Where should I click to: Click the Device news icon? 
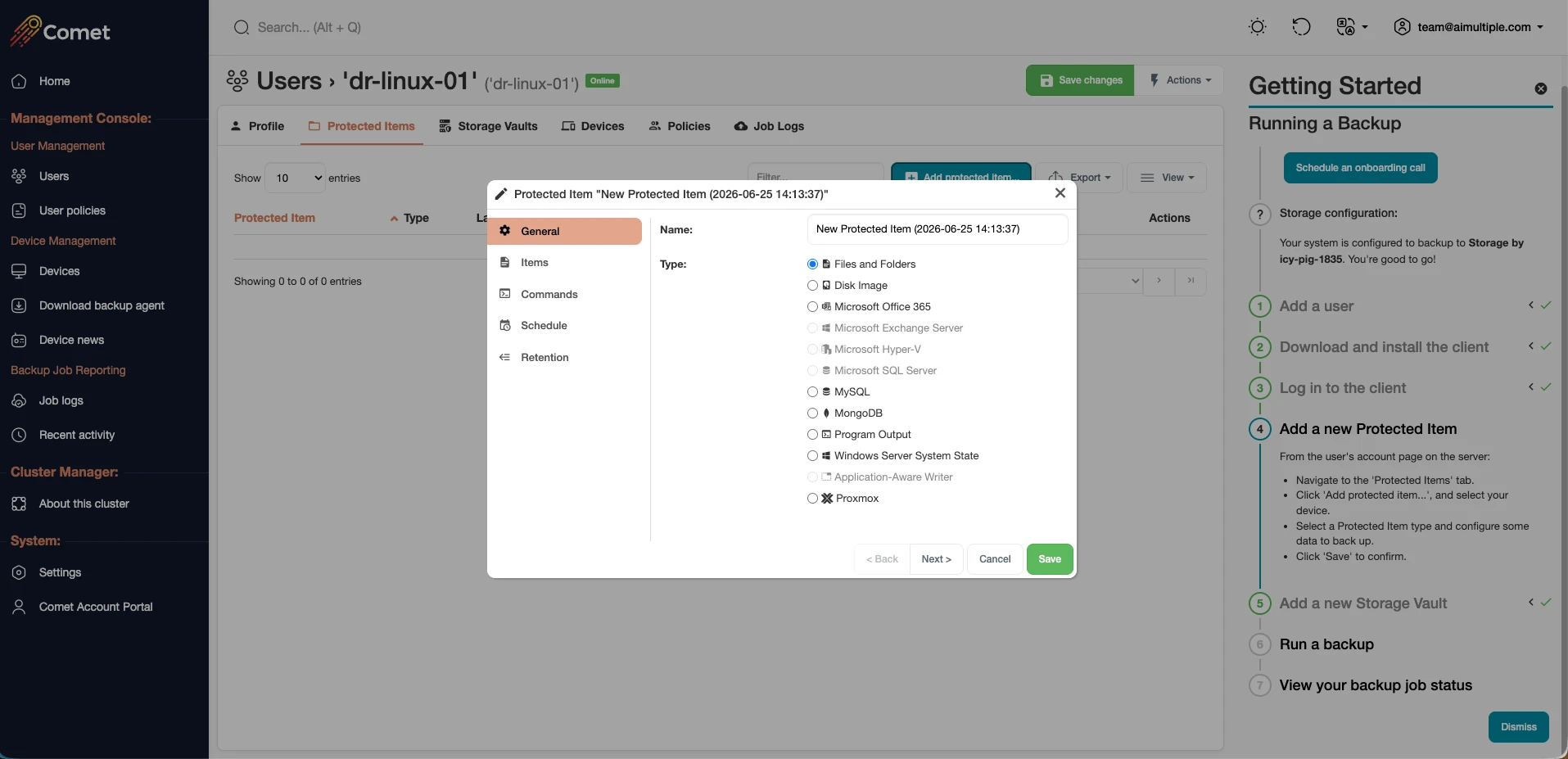click(x=19, y=340)
